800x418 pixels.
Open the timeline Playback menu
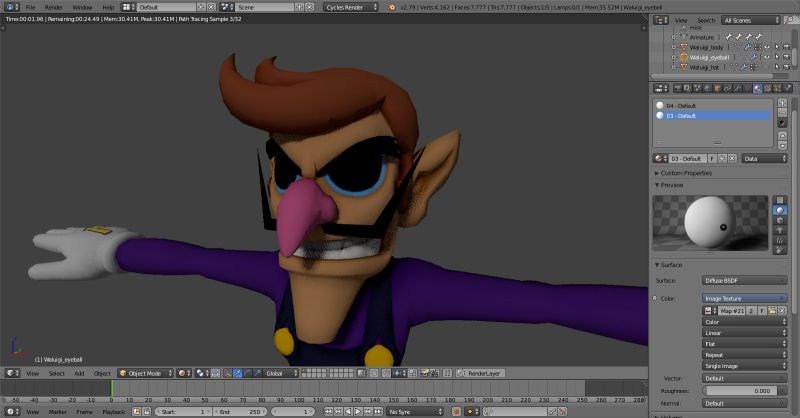pyautogui.click(x=114, y=412)
